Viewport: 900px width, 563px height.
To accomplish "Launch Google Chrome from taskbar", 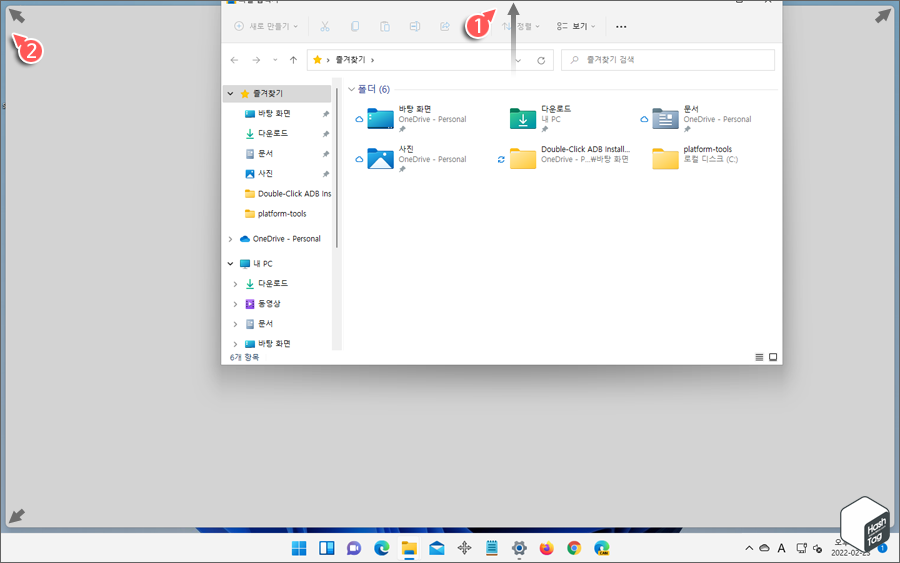I will [574, 548].
